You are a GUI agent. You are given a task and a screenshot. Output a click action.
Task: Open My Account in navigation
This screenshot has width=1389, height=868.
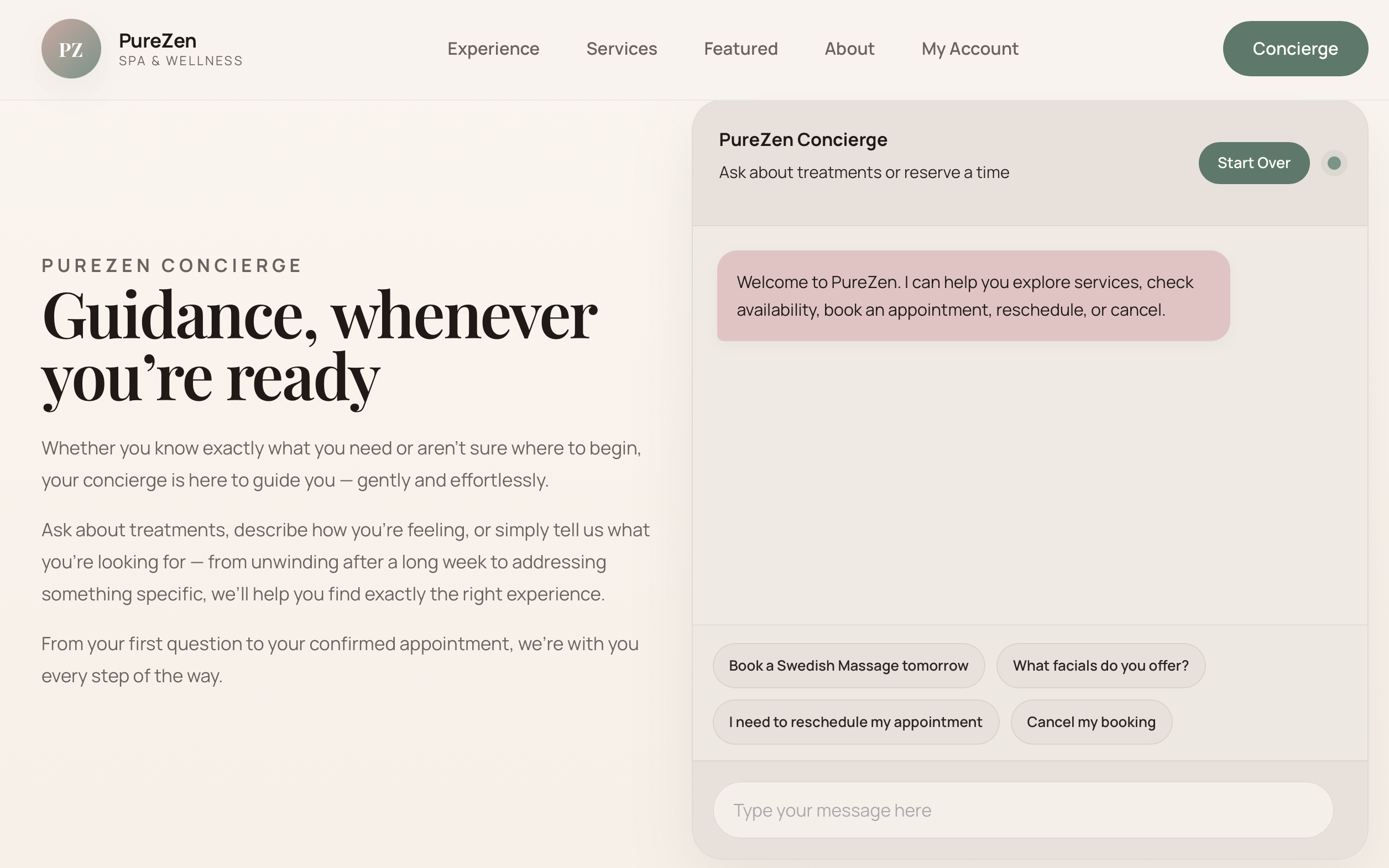(970, 49)
